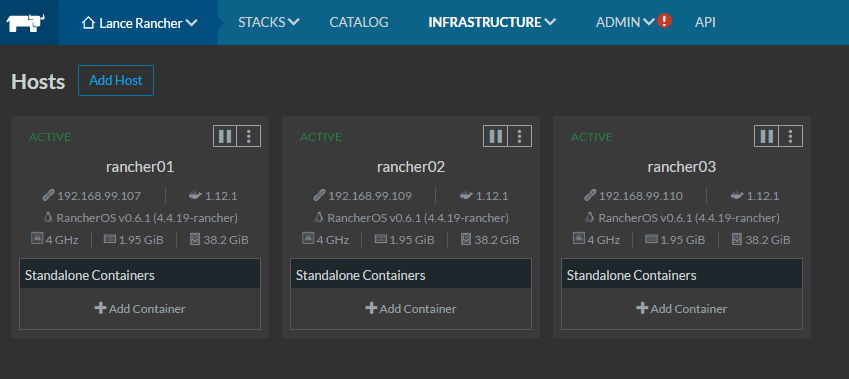Click the memory icon on rancher01

[110, 239]
